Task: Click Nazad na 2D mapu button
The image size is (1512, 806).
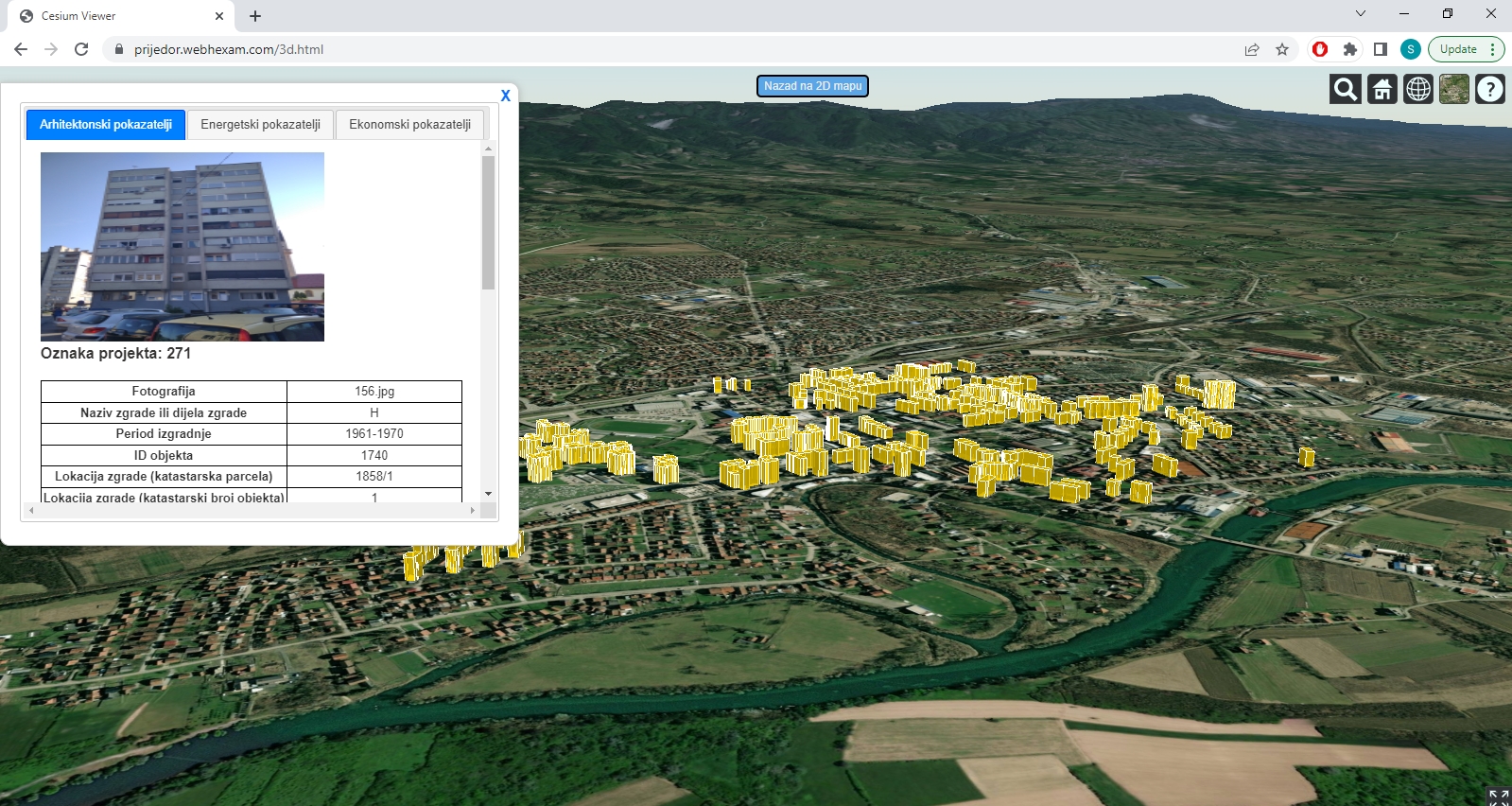Action: pyautogui.click(x=812, y=86)
